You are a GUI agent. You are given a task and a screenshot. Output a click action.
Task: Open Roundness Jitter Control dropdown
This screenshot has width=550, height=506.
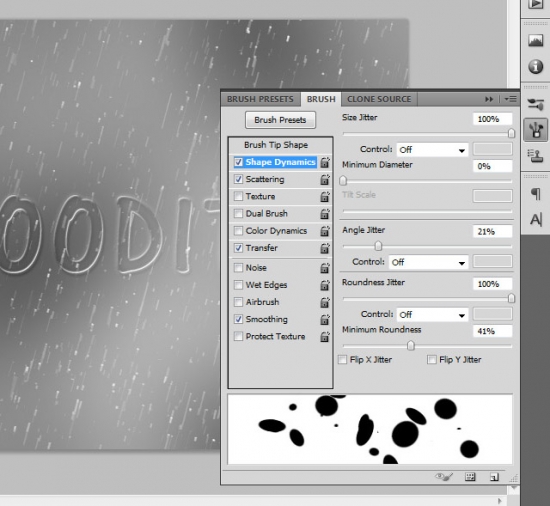[432, 315]
